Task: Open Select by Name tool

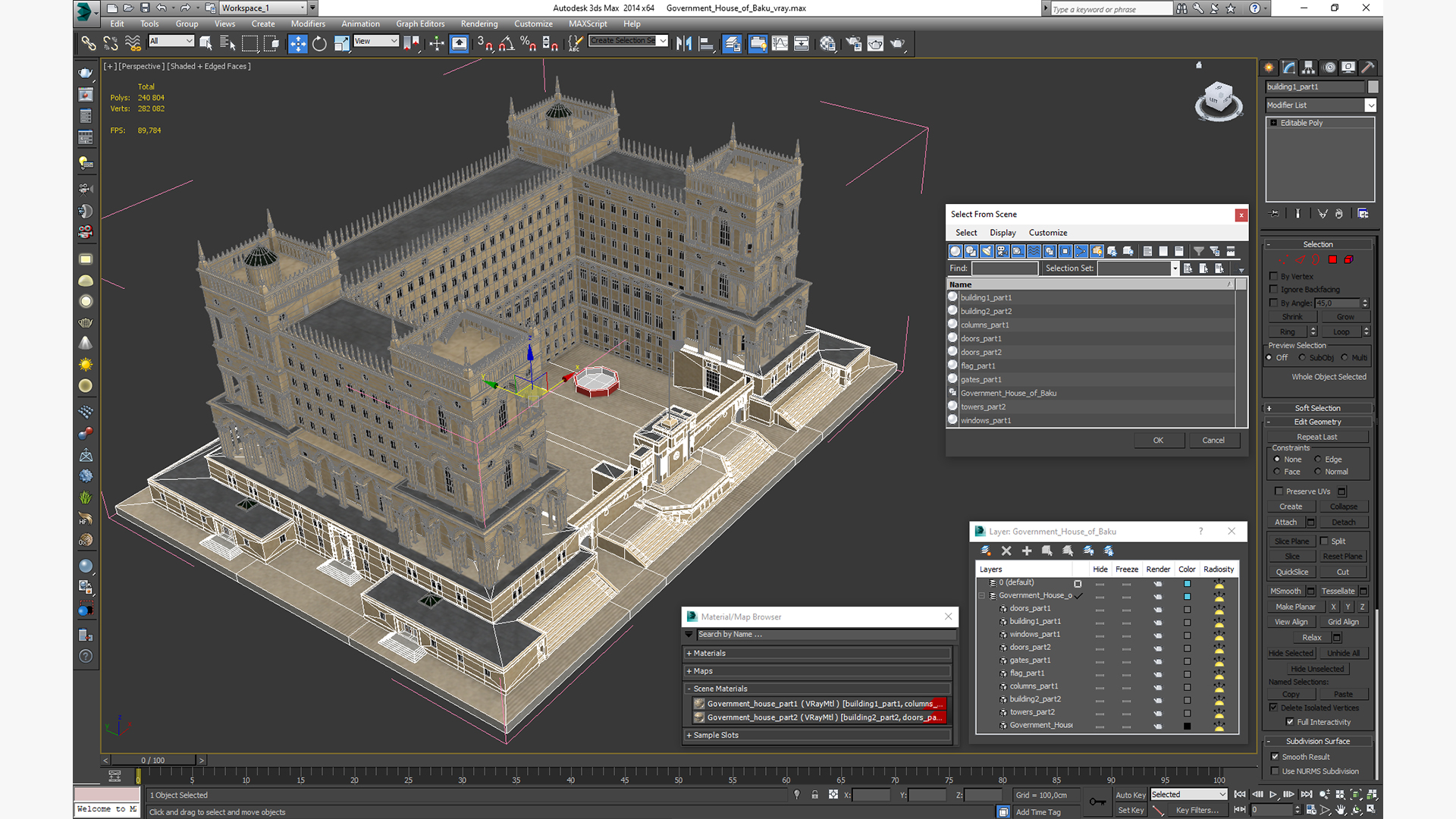Action: tap(227, 43)
